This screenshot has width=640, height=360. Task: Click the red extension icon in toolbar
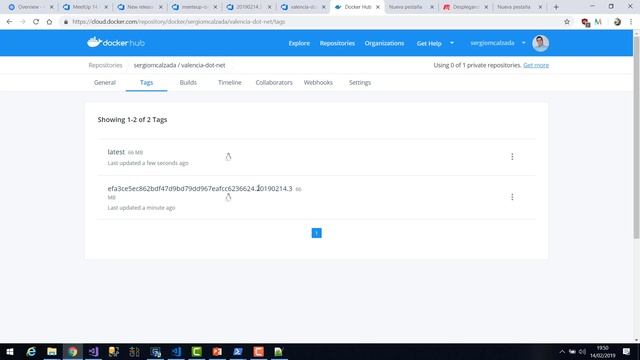tap(585, 22)
